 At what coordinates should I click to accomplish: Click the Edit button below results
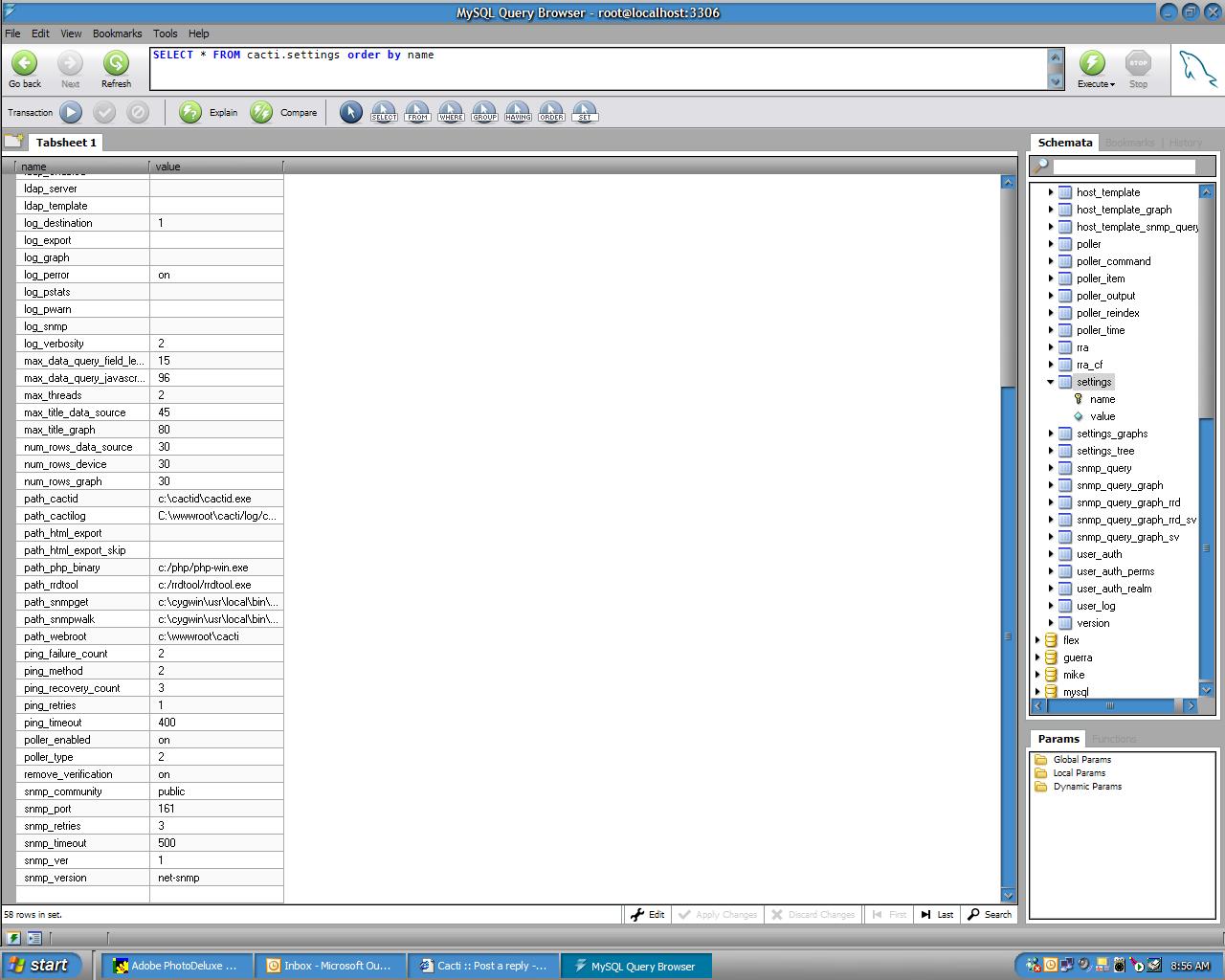(648, 915)
